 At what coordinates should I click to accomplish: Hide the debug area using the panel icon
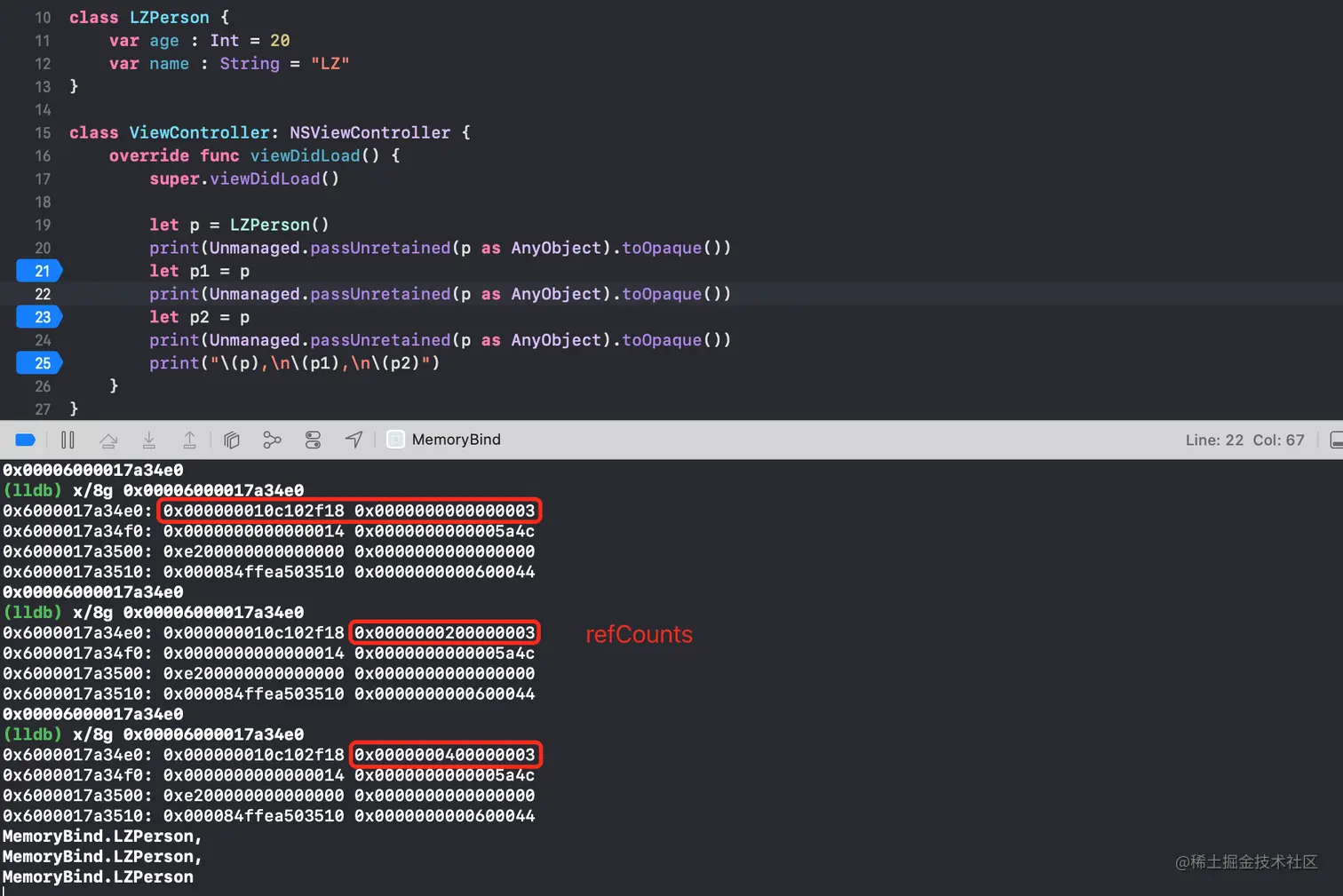tap(1335, 440)
